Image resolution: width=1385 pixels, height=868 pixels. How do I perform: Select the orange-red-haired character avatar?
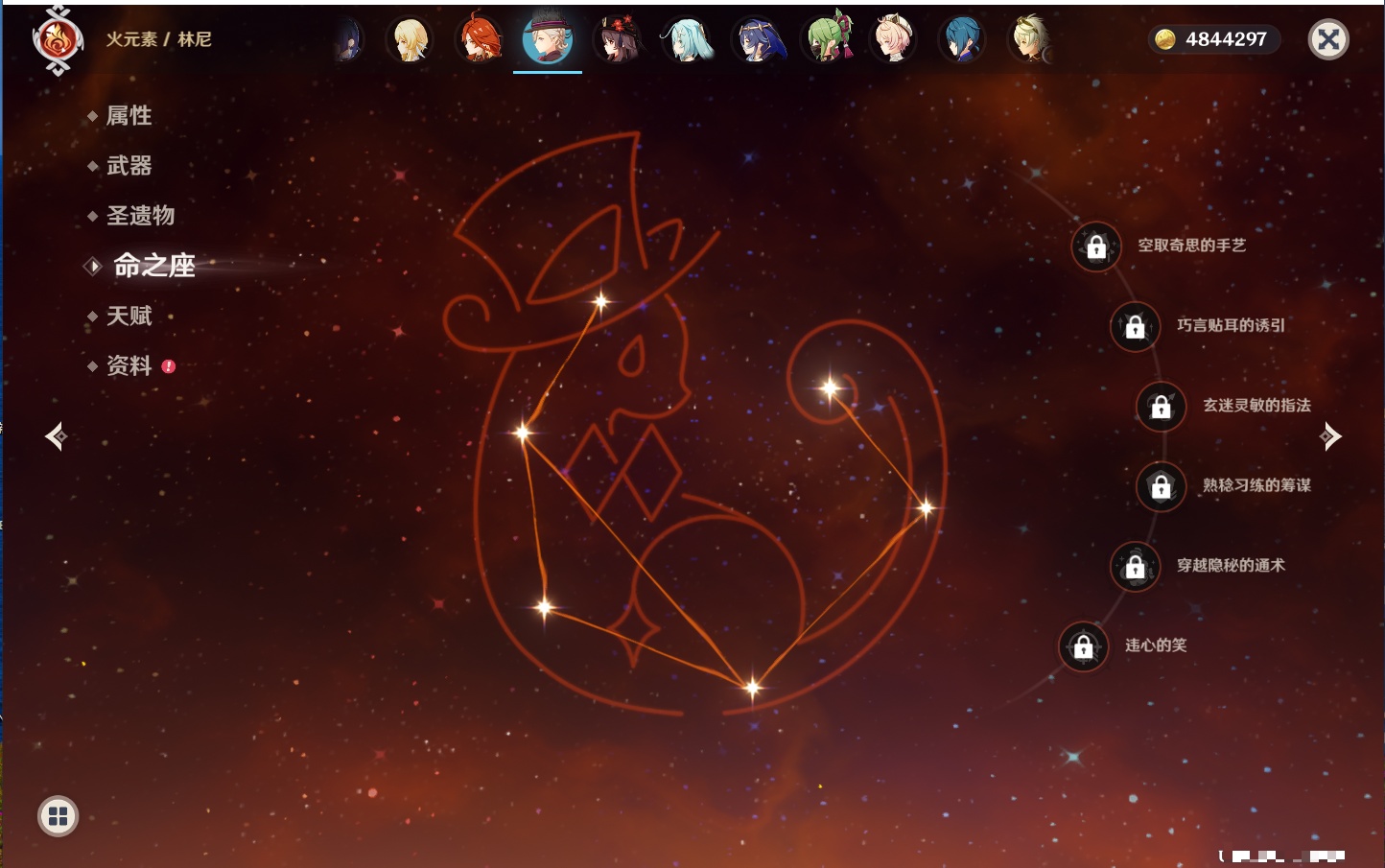pos(479,40)
